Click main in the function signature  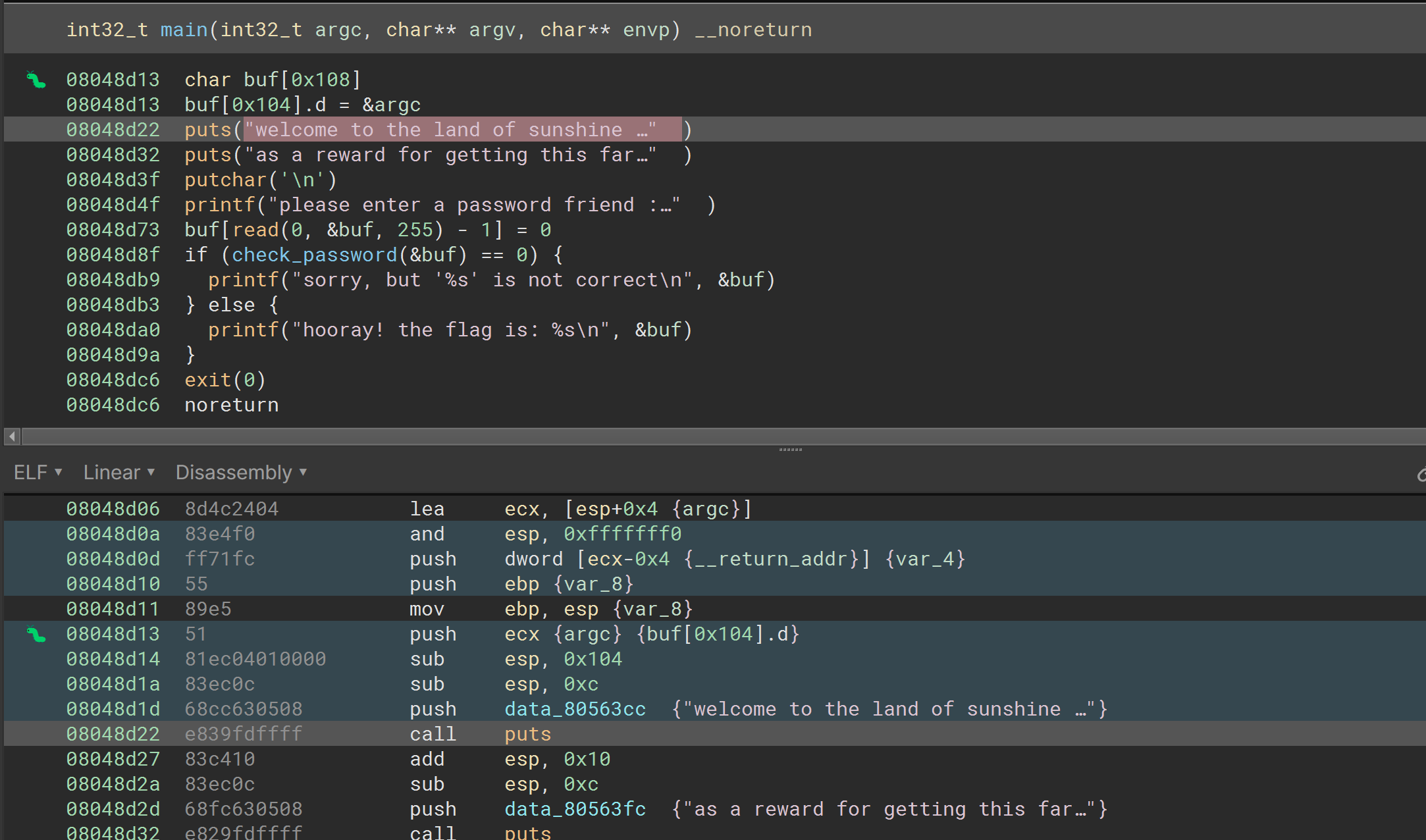coord(183,30)
